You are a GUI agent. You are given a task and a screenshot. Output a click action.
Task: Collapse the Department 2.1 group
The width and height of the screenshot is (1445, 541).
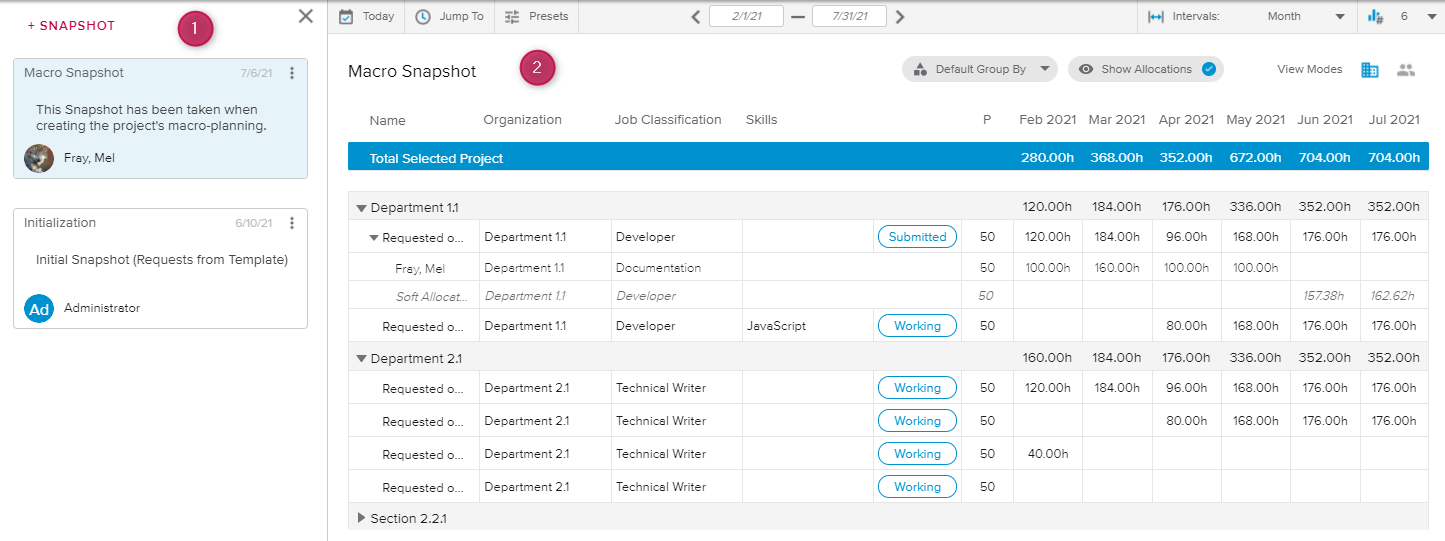point(361,359)
